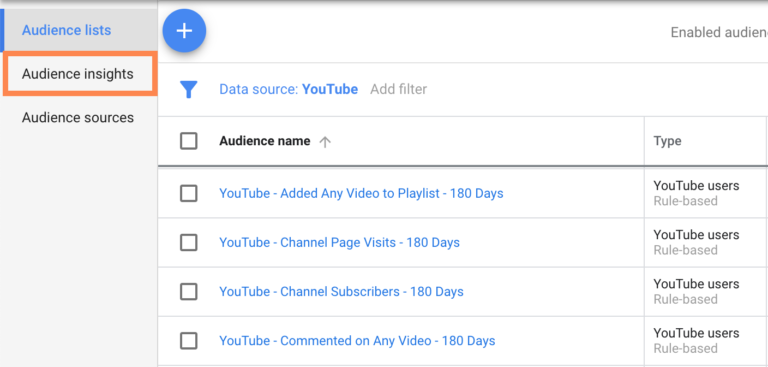Image resolution: width=768 pixels, height=367 pixels.
Task: Check the Channel Page Visits row checkbox
Action: [x=189, y=243]
